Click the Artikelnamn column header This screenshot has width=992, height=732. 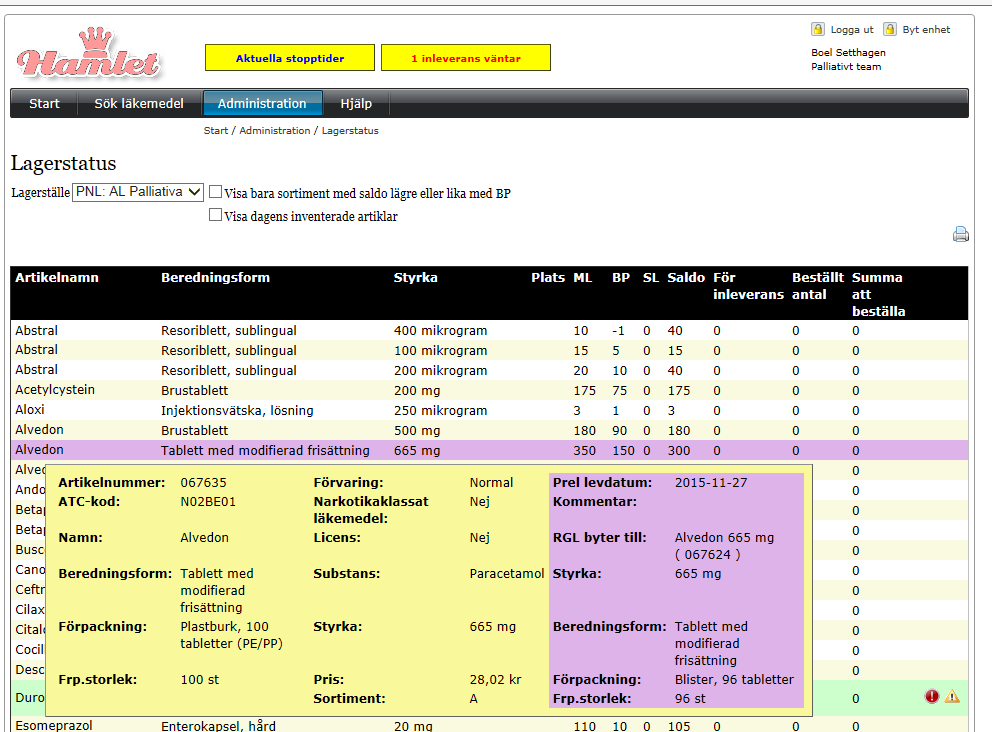pyautogui.click(x=57, y=277)
